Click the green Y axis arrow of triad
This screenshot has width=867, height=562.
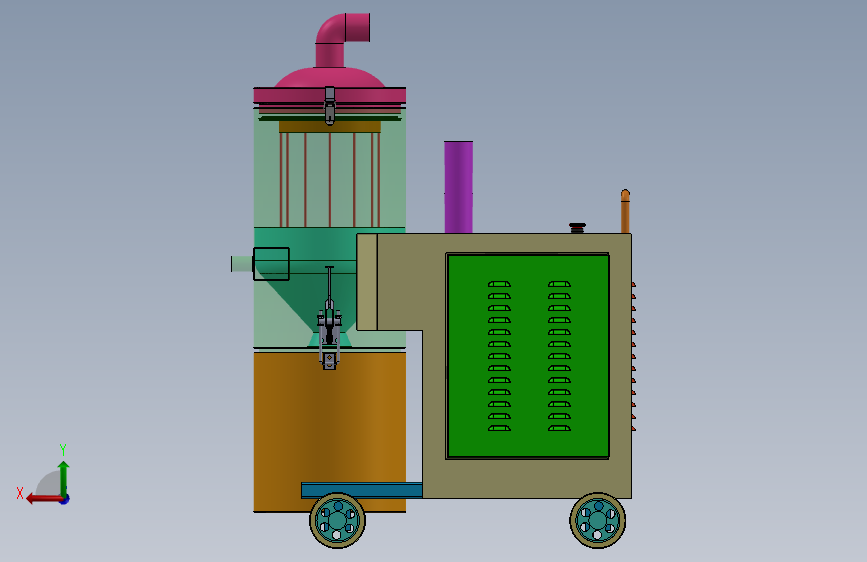click(64, 478)
